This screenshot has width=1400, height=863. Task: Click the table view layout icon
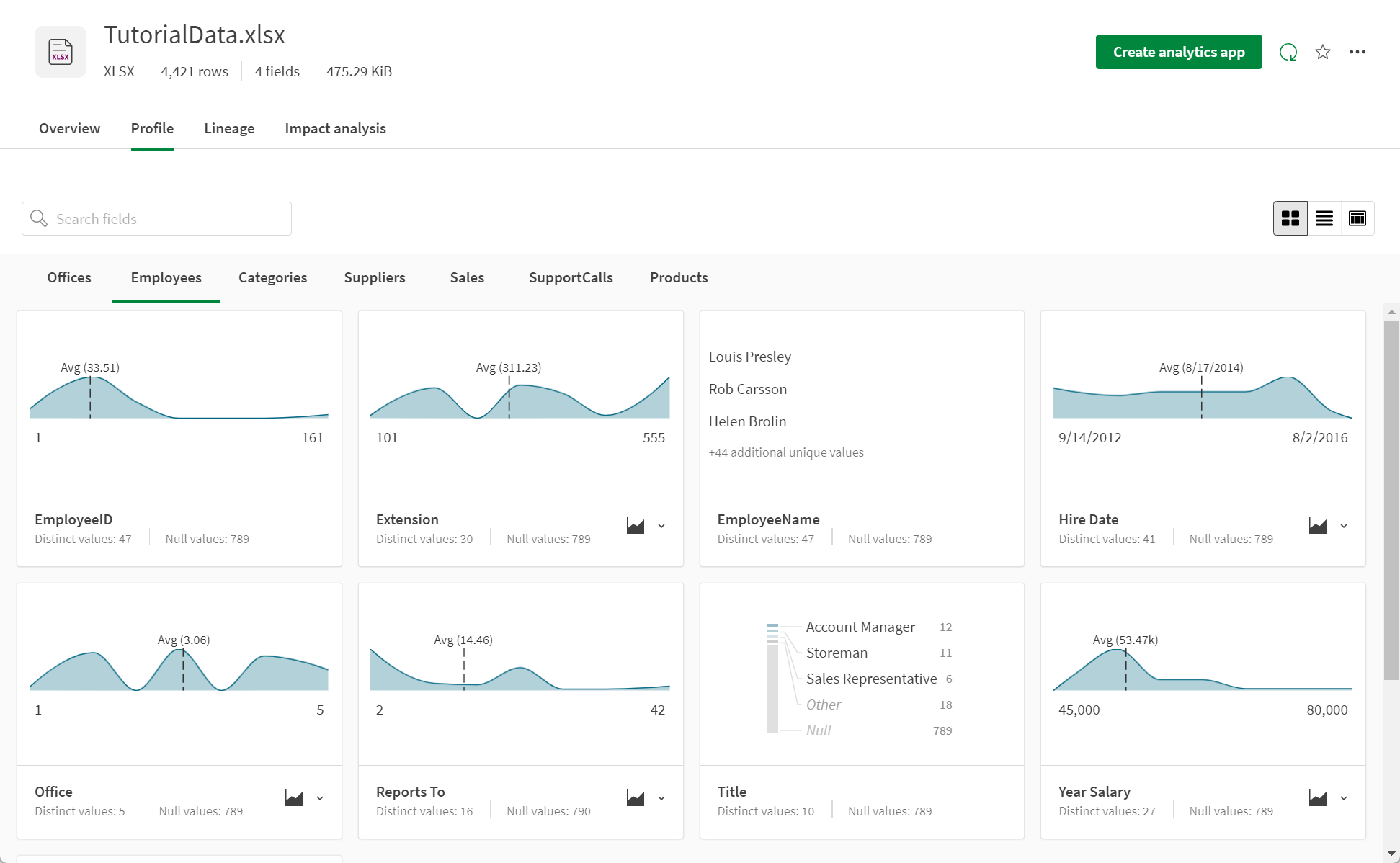click(1356, 218)
